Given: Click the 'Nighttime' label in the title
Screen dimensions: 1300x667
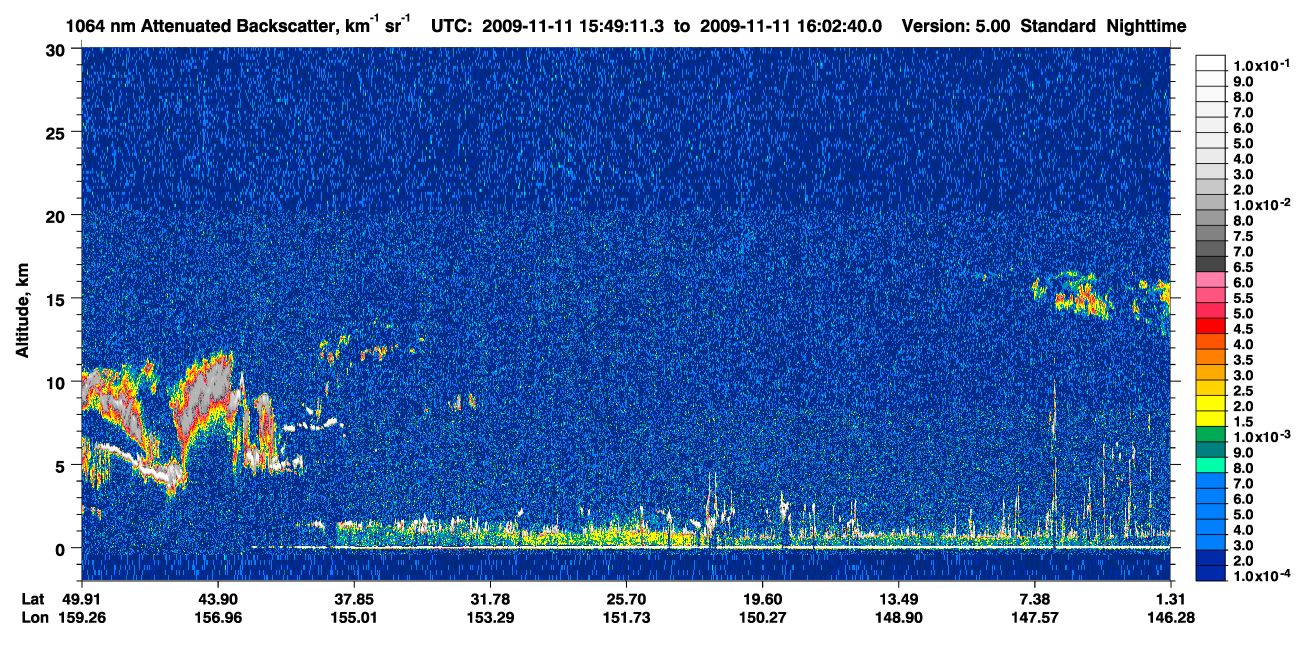Looking at the screenshot, I should point(1146,26).
